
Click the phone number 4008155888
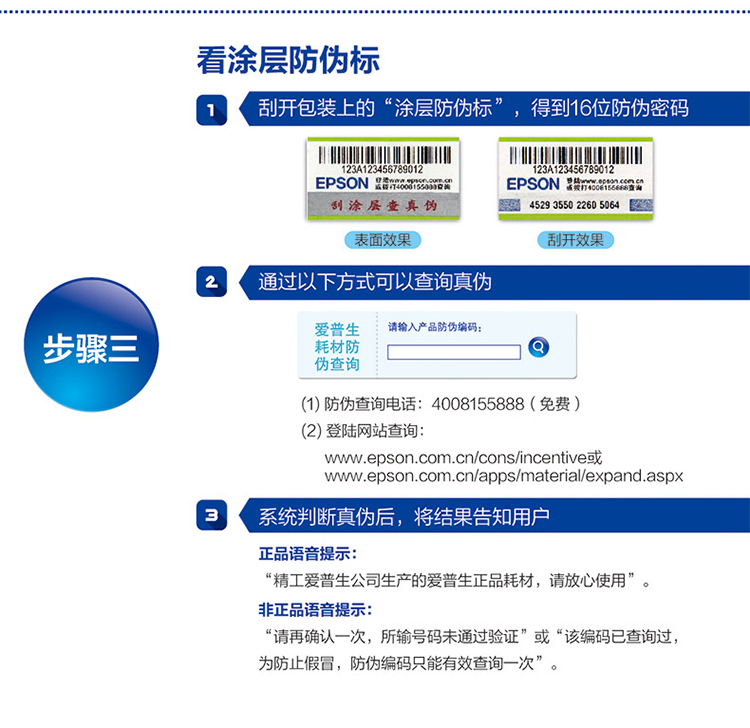coord(478,405)
